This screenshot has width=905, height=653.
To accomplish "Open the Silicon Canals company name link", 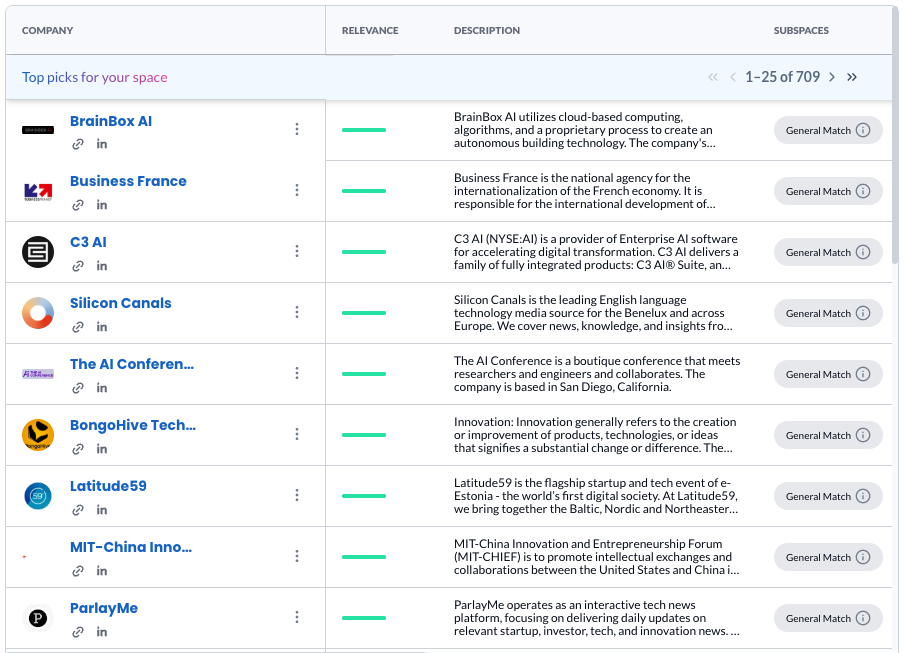I will 121,303.
